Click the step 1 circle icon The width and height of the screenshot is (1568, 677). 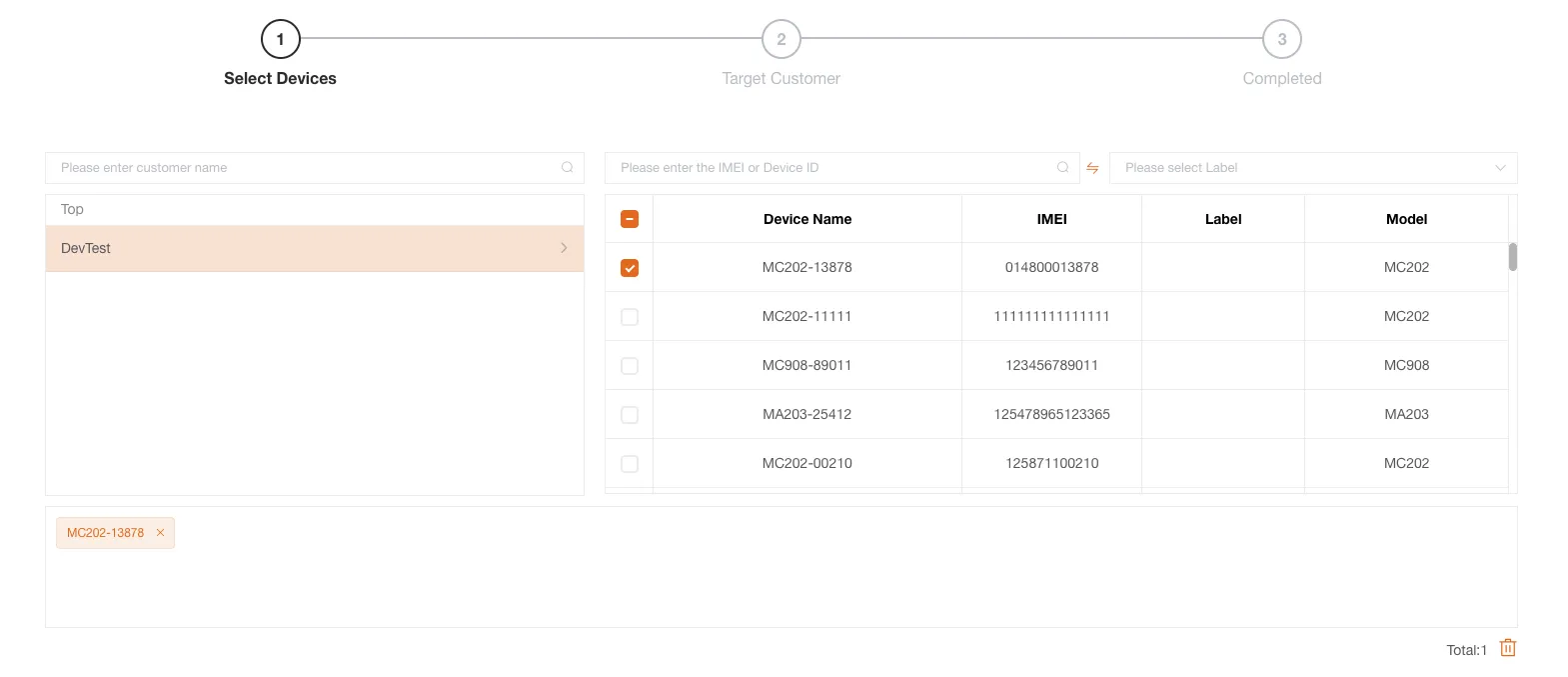[x=281, y=39]
